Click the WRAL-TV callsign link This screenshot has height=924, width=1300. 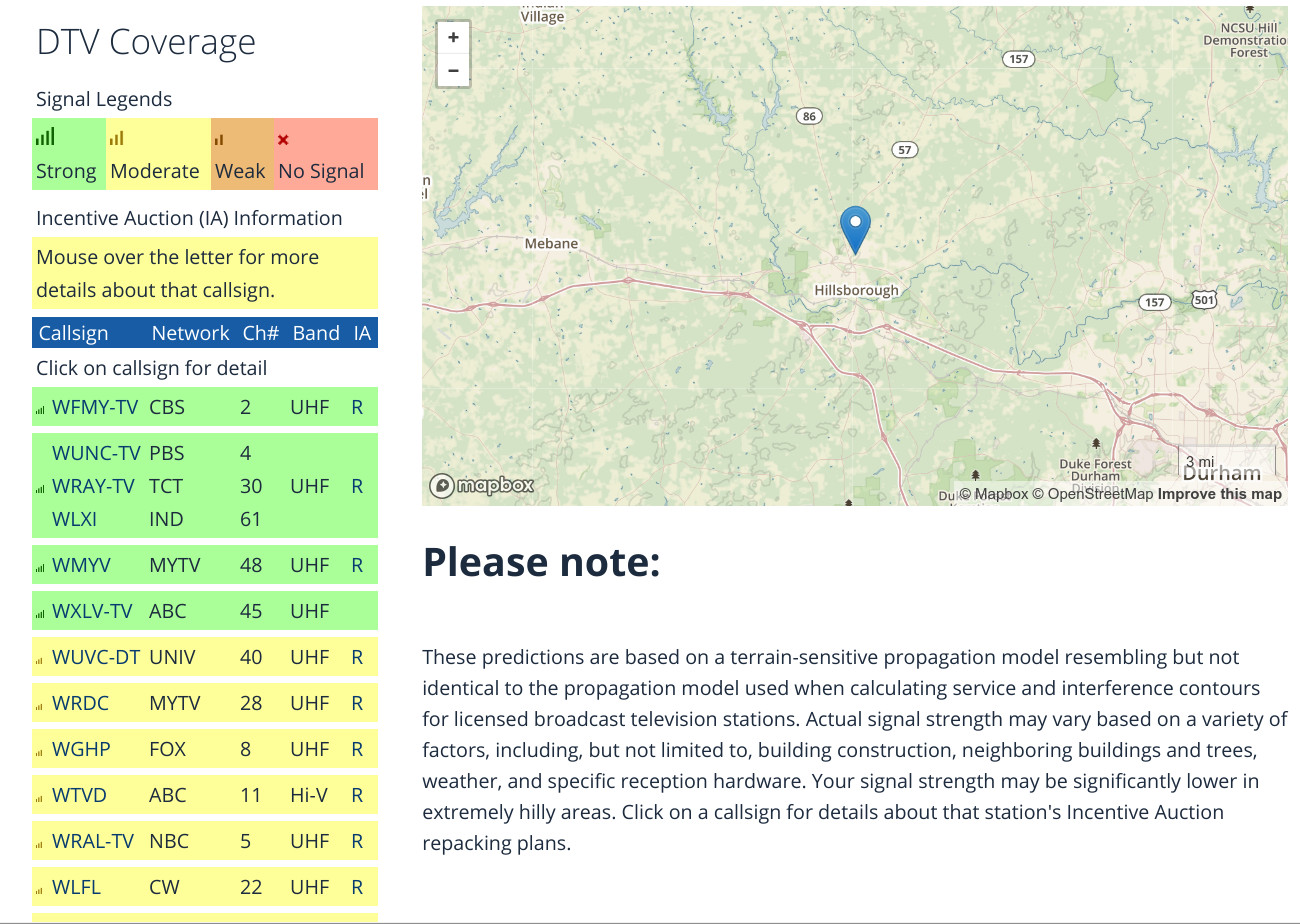coord(93,841)
